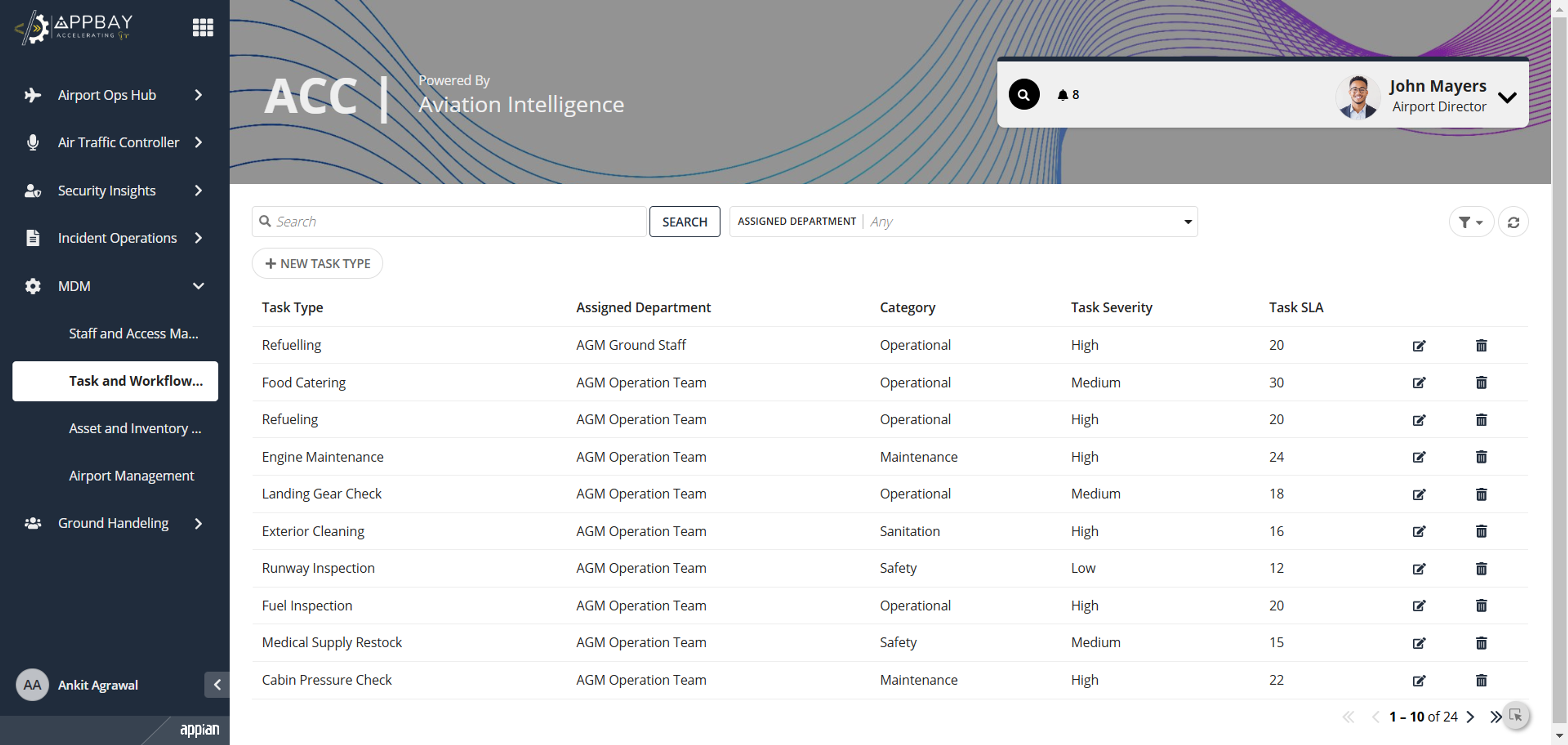The height and width of the screenshot is (745, 1568).
Task: Edit the Refuelling task type
Action: click(1419, 346)
